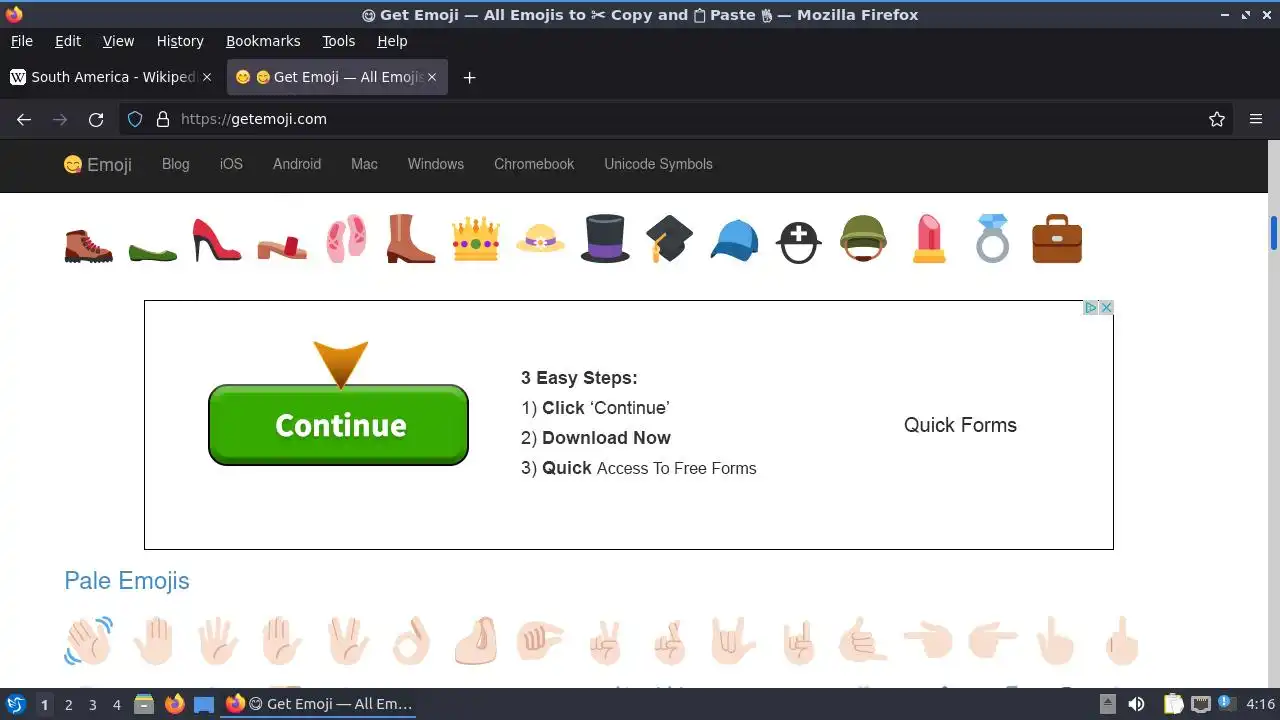Open the Edit menu
Screen dimensions: 1280x720
(x=68, y=41)
